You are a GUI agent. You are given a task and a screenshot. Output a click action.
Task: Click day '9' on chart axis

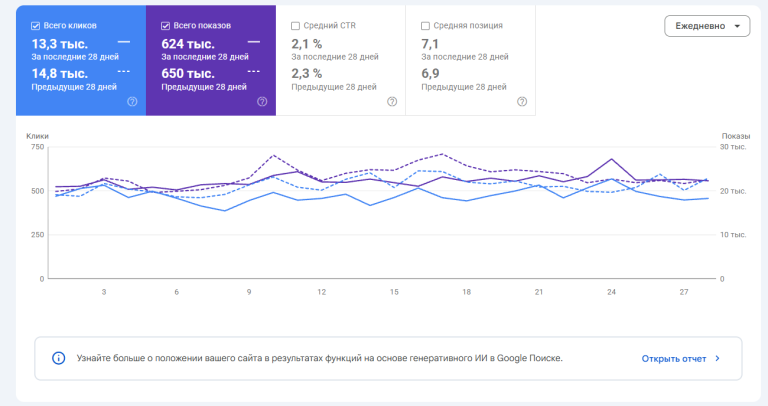(249, 292)
